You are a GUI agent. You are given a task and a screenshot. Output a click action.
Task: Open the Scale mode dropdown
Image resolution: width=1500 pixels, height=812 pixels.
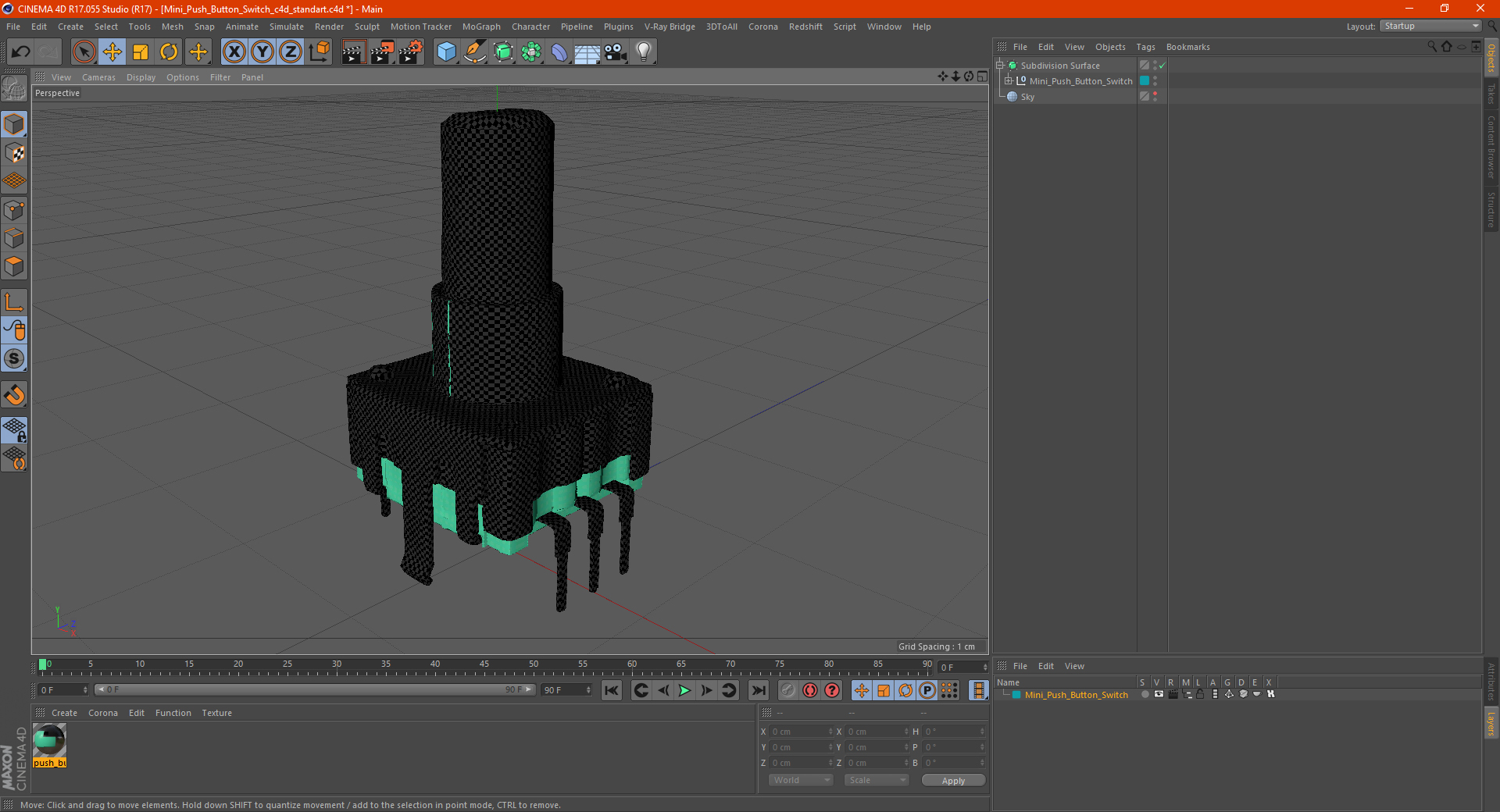(x=877, y=780)
